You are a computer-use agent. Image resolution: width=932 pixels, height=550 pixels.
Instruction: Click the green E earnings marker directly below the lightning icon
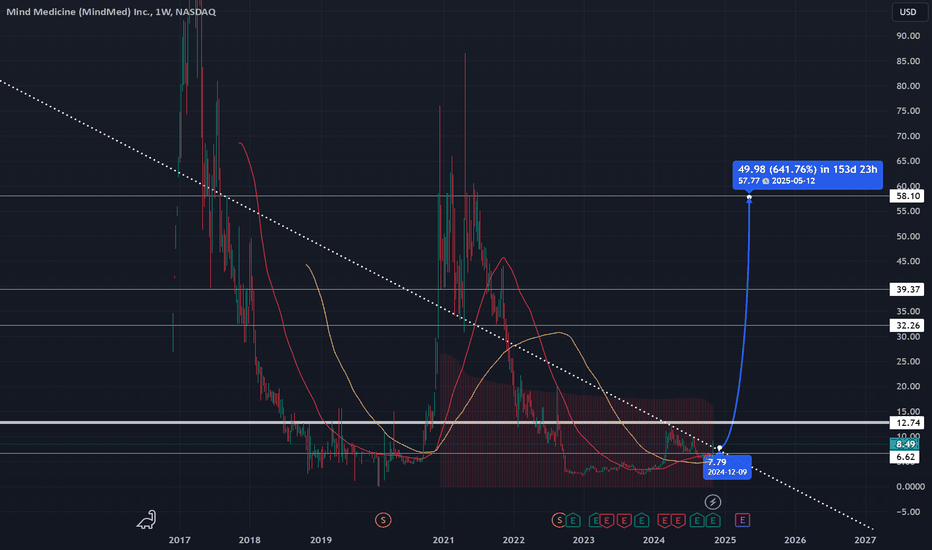[x=713, y=520]
